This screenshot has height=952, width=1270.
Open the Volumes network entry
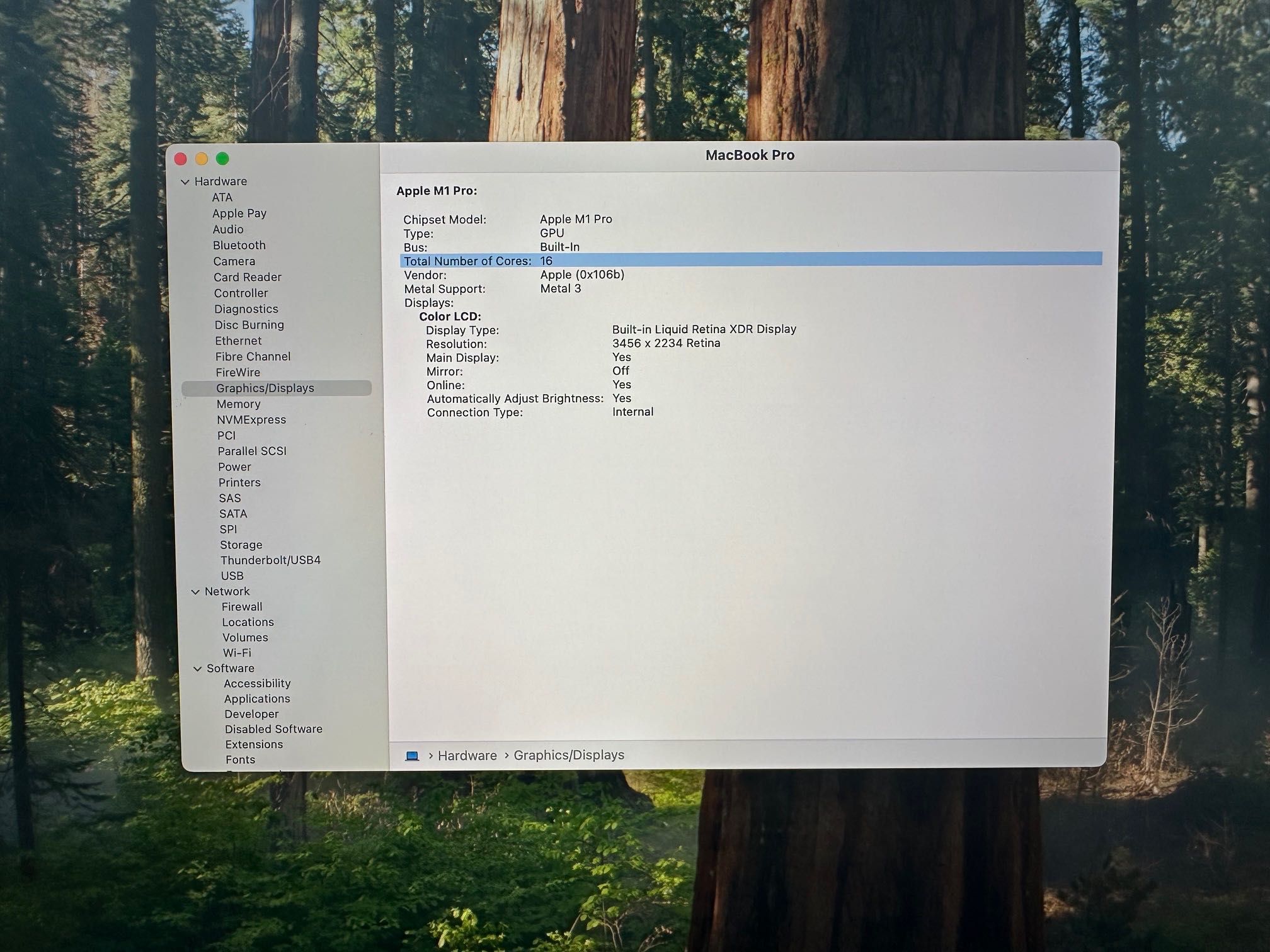tap(245, 637)
